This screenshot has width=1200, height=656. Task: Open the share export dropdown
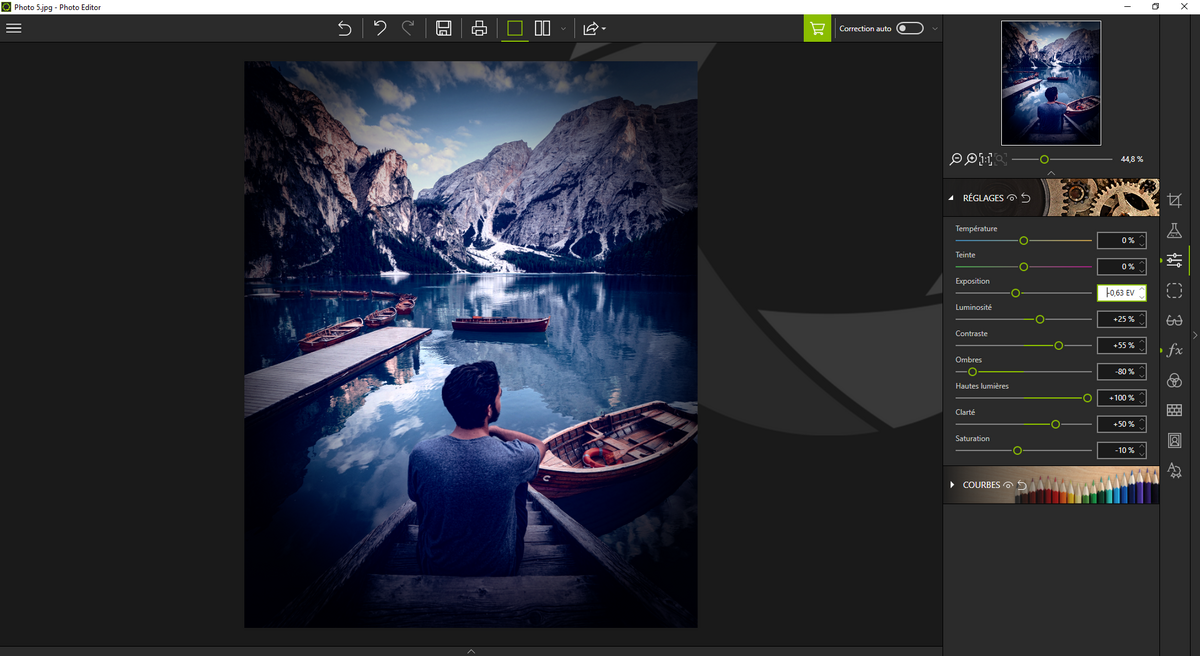click(595, 28)
